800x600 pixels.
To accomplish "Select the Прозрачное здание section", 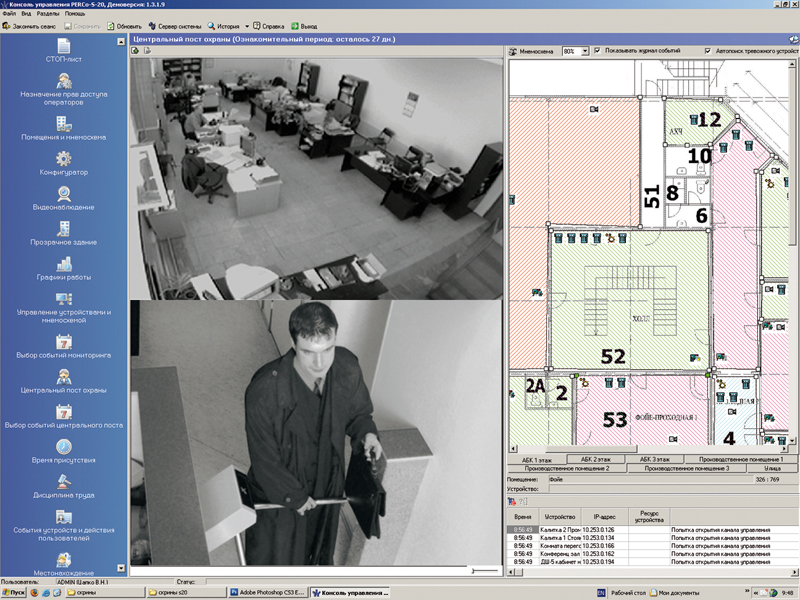I will point(64,233).
